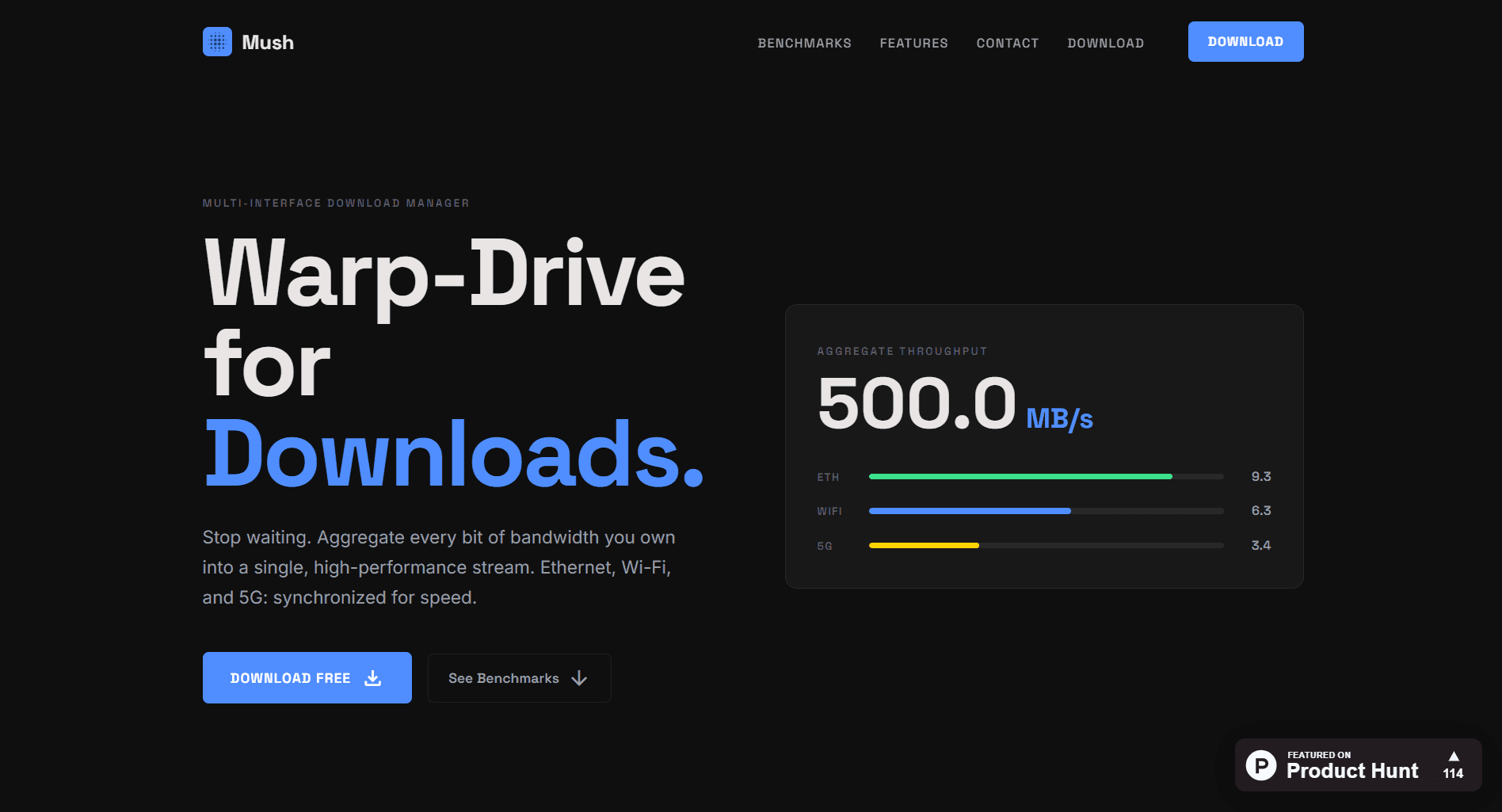Click the Mush brand name

(268, 43)
